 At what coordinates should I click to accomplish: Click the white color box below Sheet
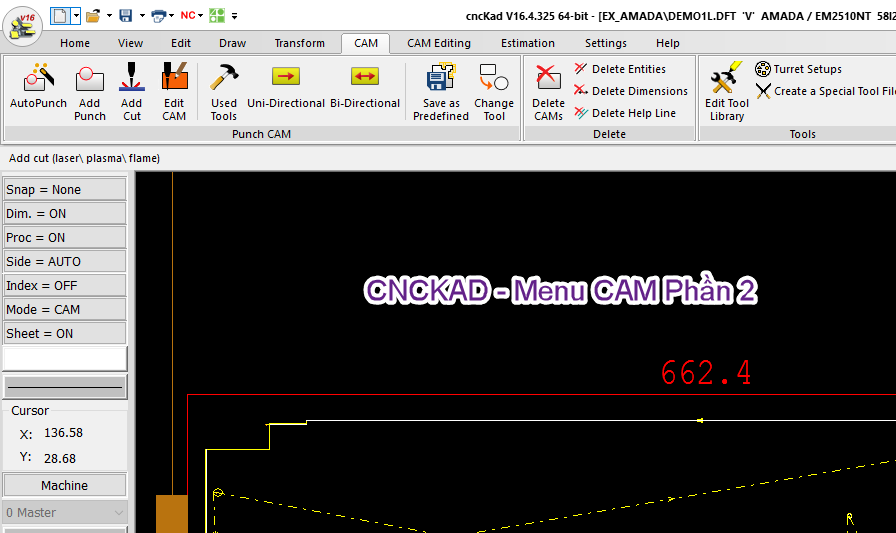pyautogui.click(x=65, y=359)
